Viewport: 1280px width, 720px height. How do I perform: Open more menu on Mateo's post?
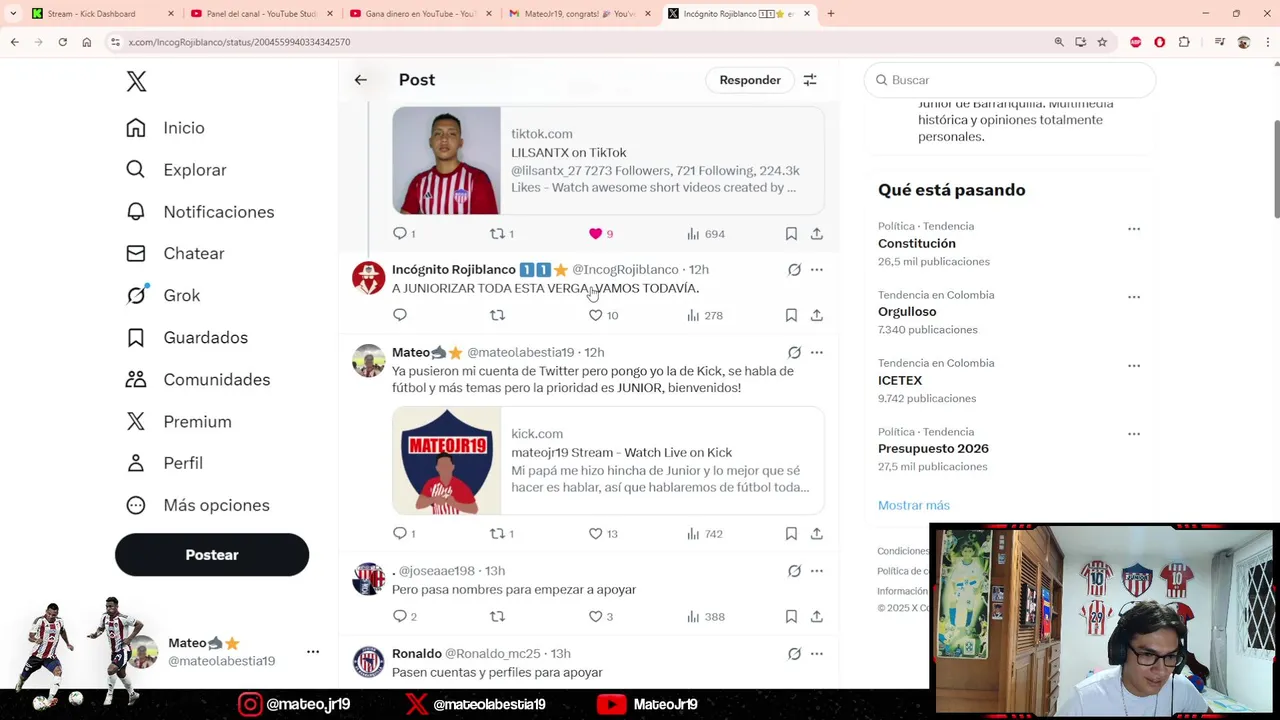(x=817, y=353)
